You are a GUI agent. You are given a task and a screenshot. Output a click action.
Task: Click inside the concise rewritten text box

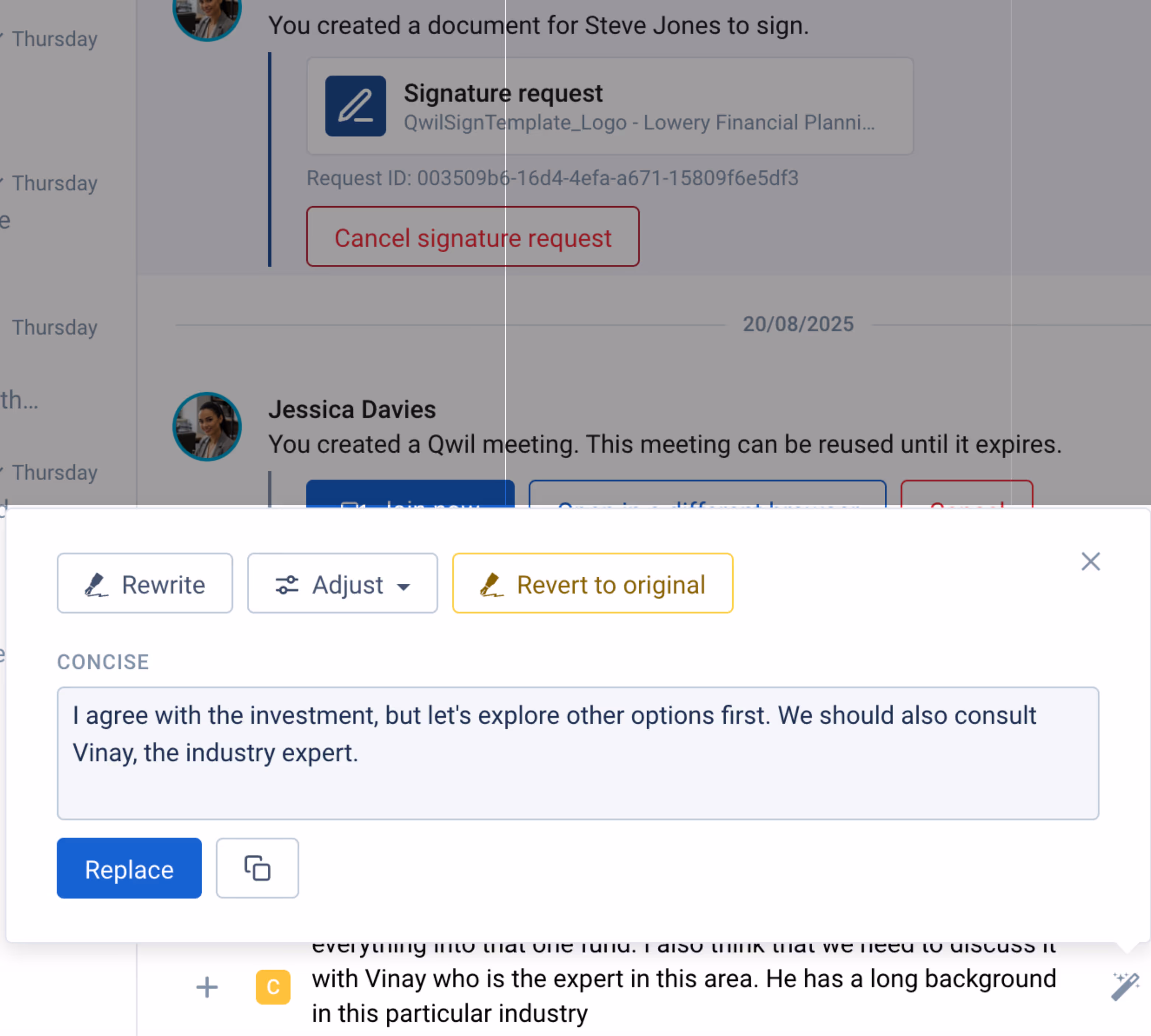(577, 752)
